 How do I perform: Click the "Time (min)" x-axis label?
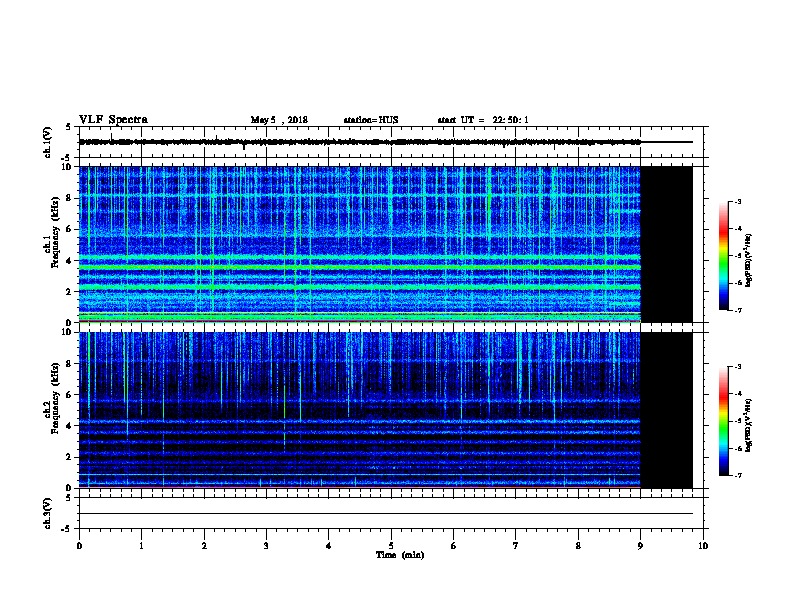tap(400, 555)
